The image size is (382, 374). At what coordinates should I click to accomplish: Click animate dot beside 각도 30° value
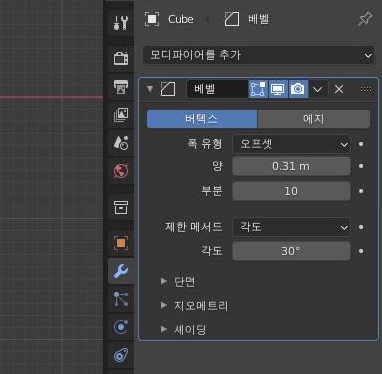(x=361, y=251)
